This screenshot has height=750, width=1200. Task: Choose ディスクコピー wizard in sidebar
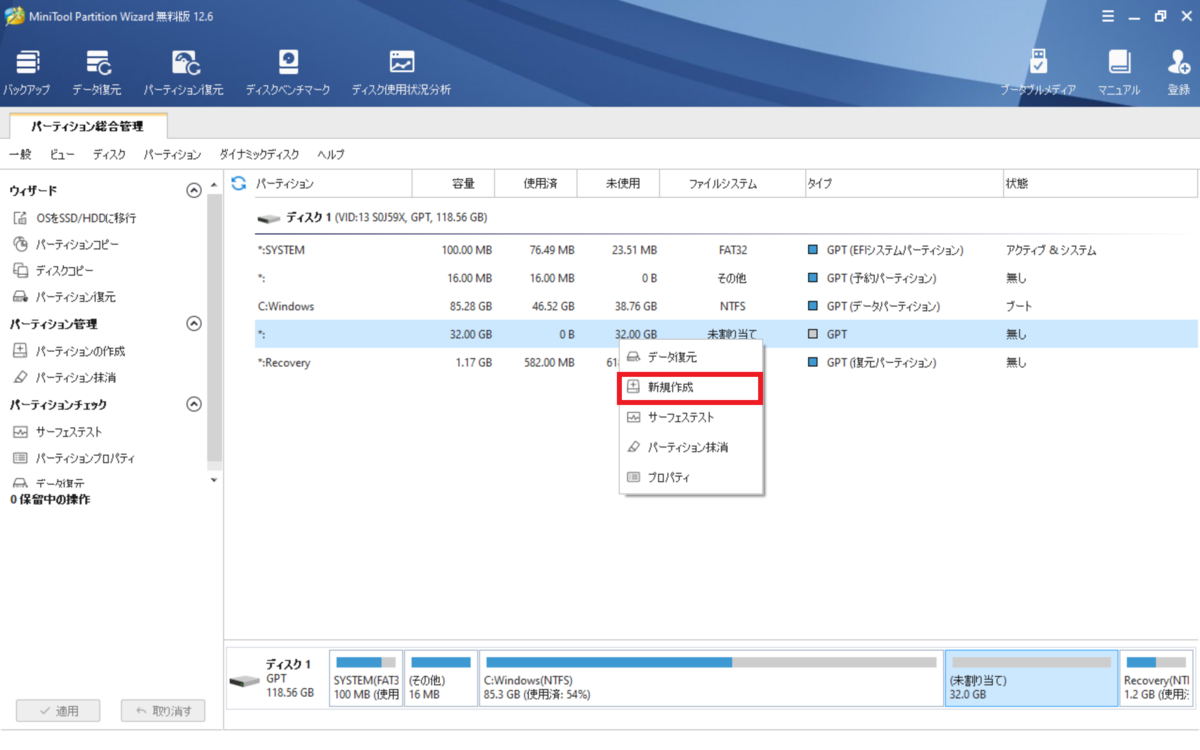(54, 270)
